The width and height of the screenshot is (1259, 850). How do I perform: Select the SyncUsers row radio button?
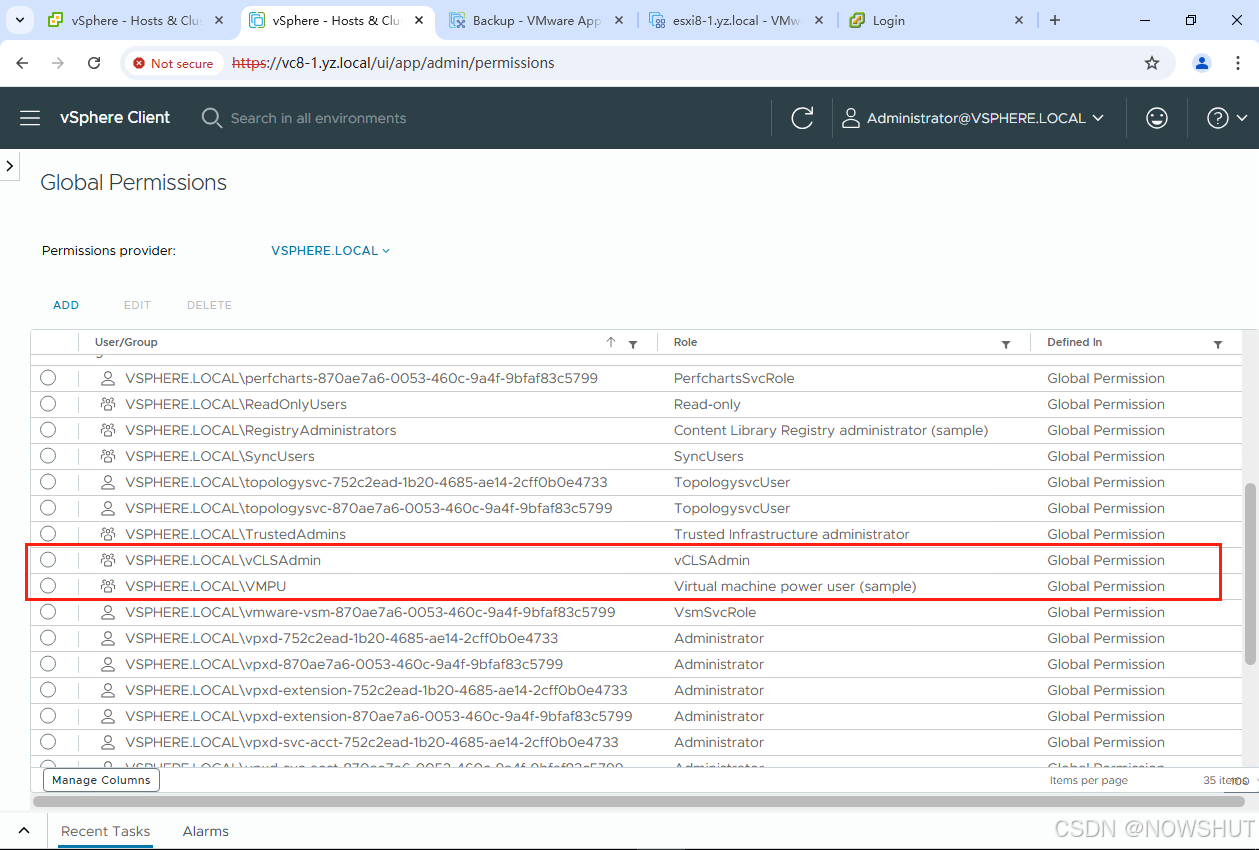[48, 456]
